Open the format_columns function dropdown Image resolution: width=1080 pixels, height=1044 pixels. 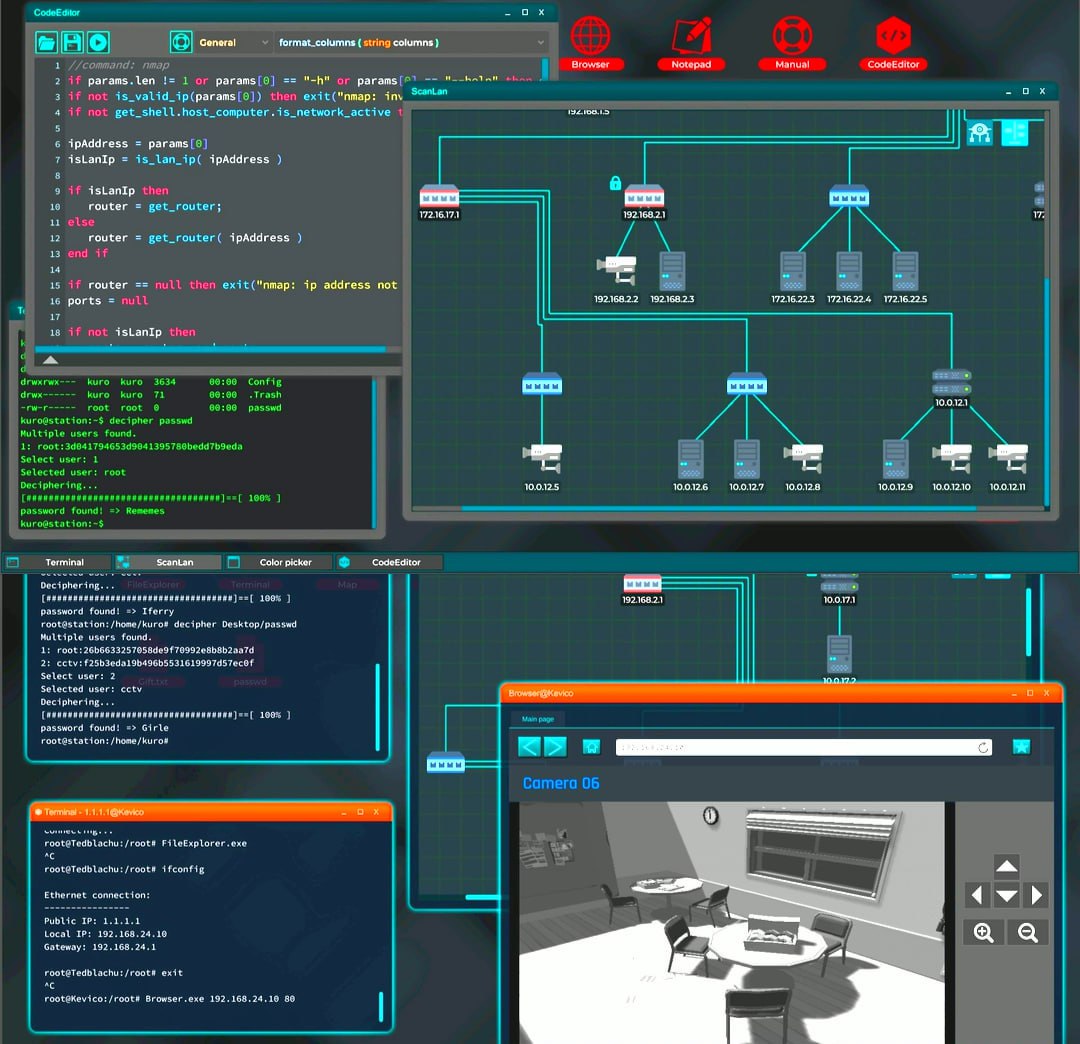pos(411,43)
